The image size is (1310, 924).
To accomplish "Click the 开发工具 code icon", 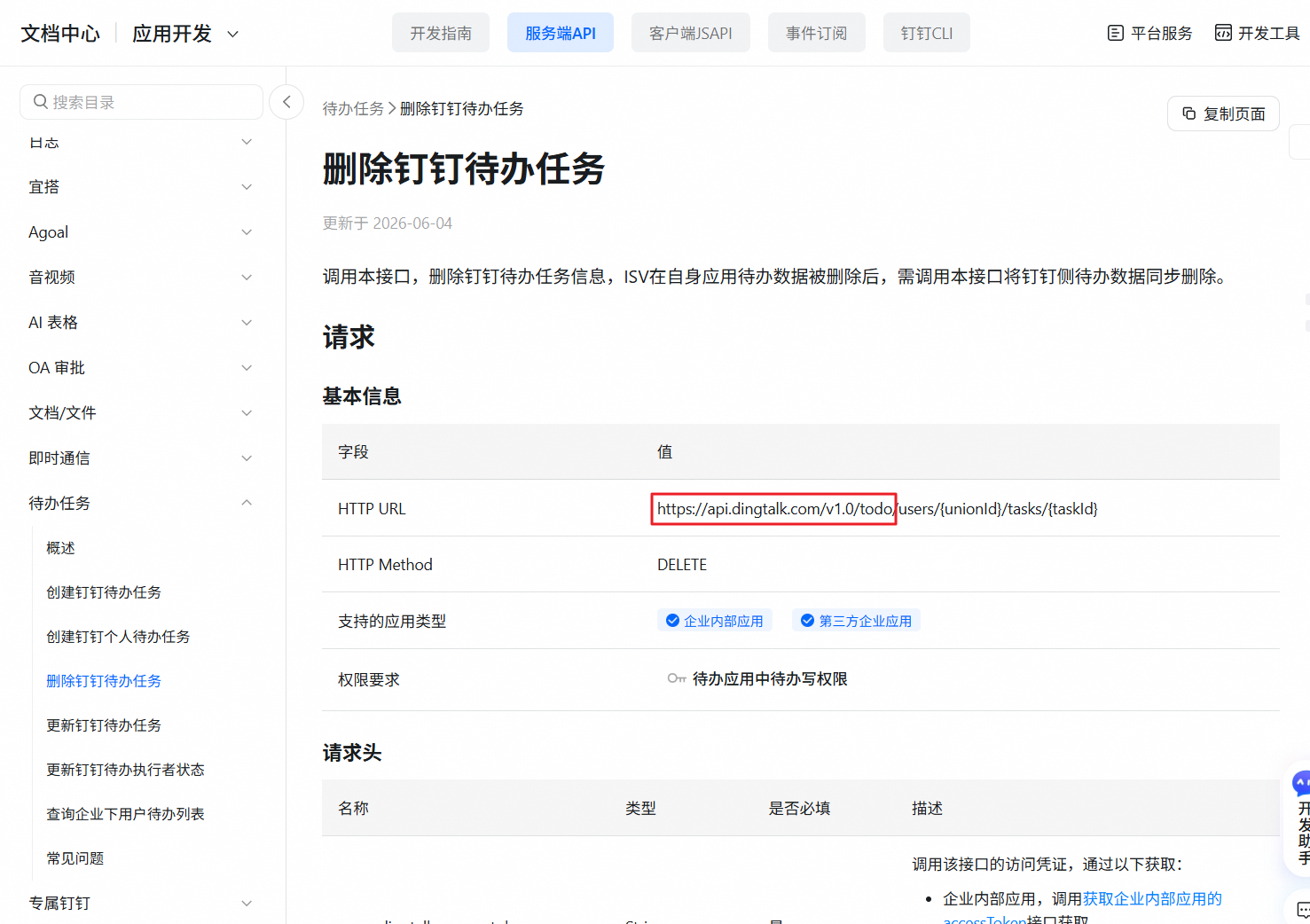I will click(x=1223, y=33).
